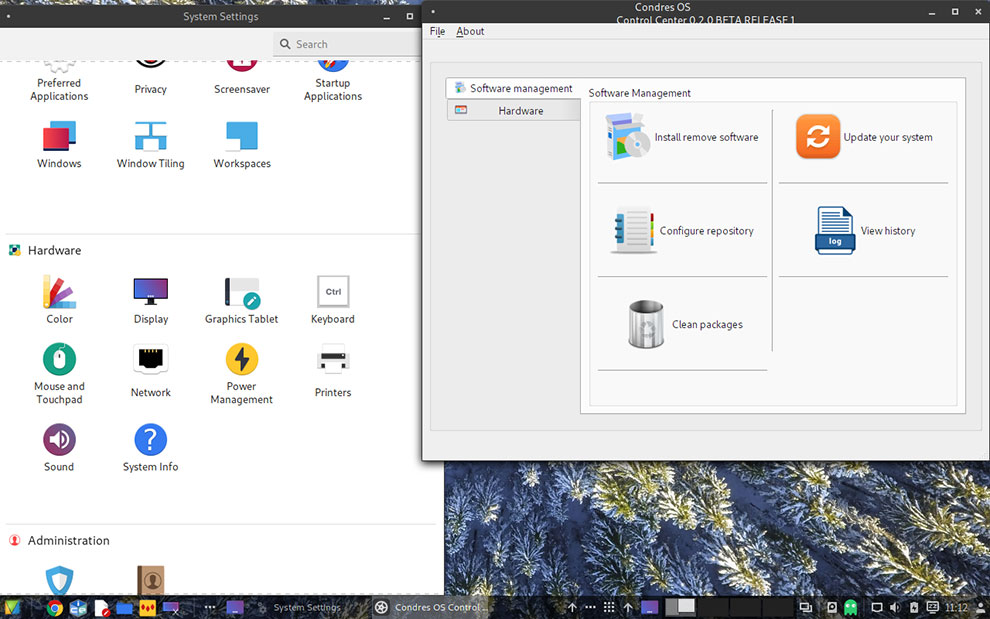The height and width of the screenshot is (619, 990).
Task: Open Screensaver settings
Action: [242, 78]
